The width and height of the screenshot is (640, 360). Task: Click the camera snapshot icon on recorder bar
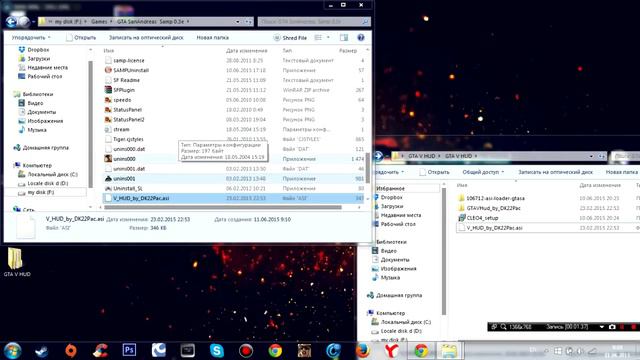click(612, 327)
